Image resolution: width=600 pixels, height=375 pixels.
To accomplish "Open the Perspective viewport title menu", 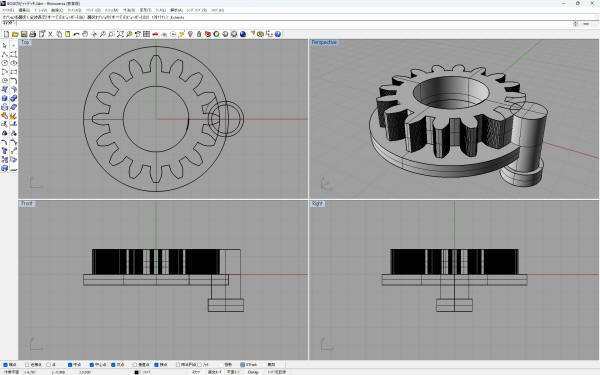I will point(324,42).
